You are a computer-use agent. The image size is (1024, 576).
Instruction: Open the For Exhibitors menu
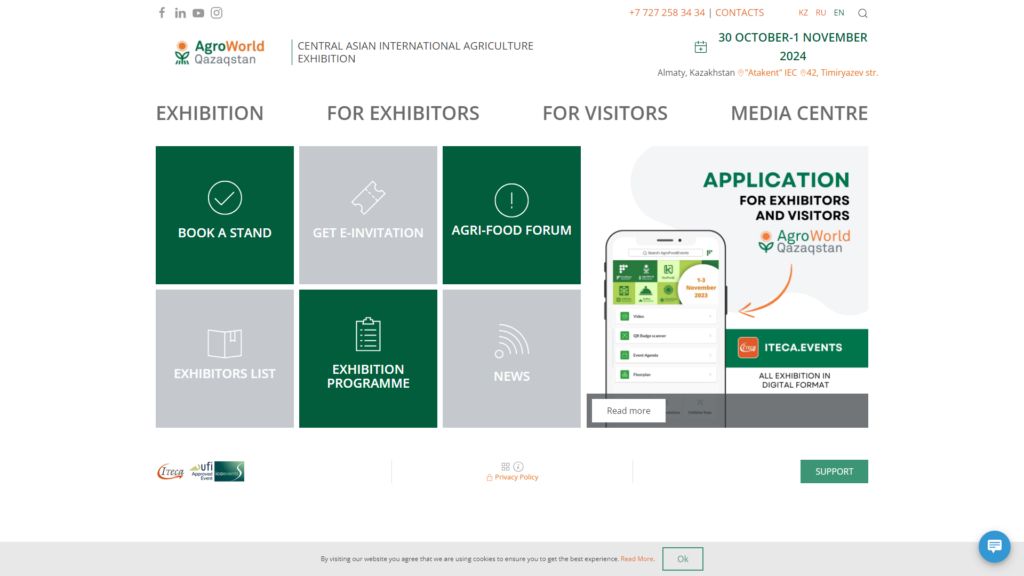click(x=403, y=113)
